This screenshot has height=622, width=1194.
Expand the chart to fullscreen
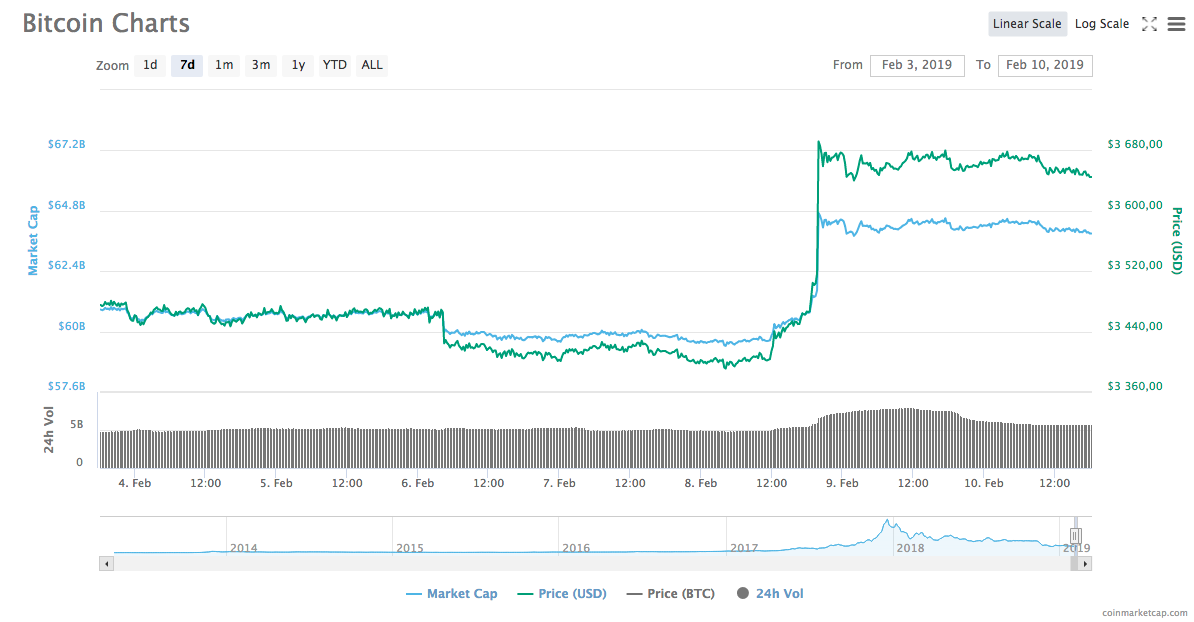[1148, 24]
